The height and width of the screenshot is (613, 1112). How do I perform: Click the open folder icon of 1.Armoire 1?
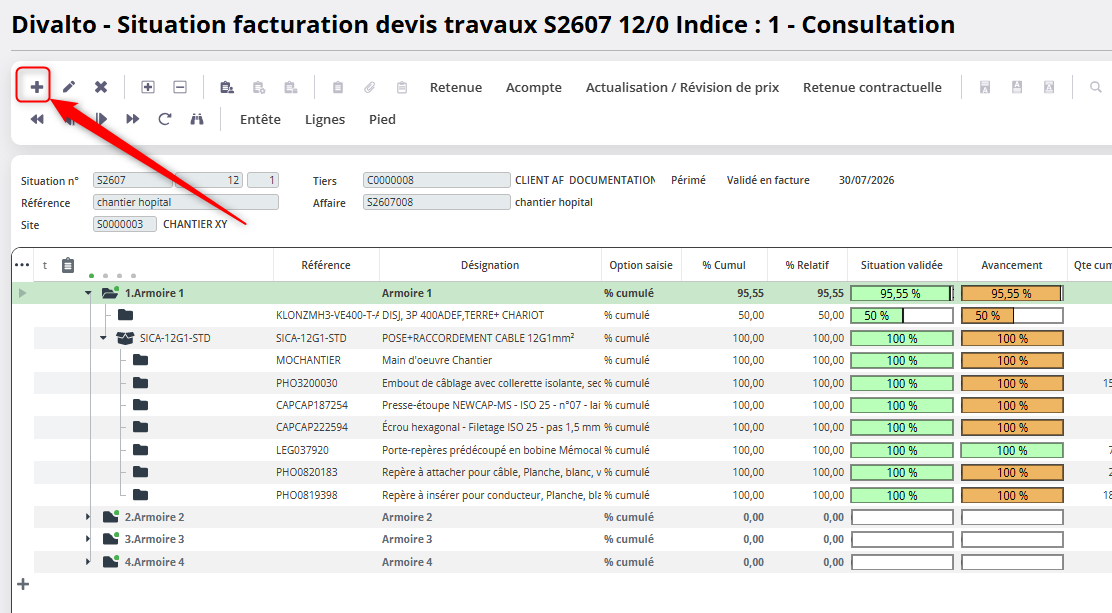tap(110, 292)
